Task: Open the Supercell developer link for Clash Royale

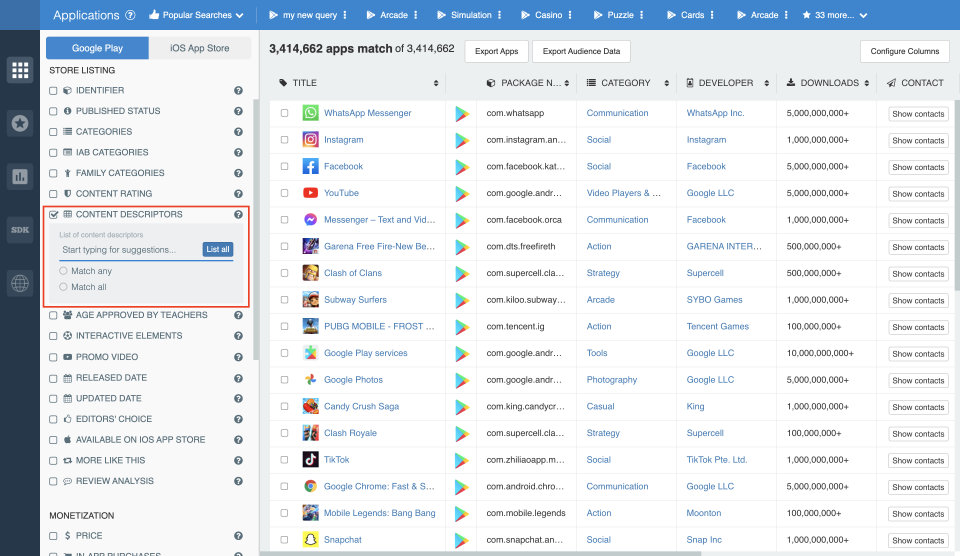Action: (x=705, y=433)
